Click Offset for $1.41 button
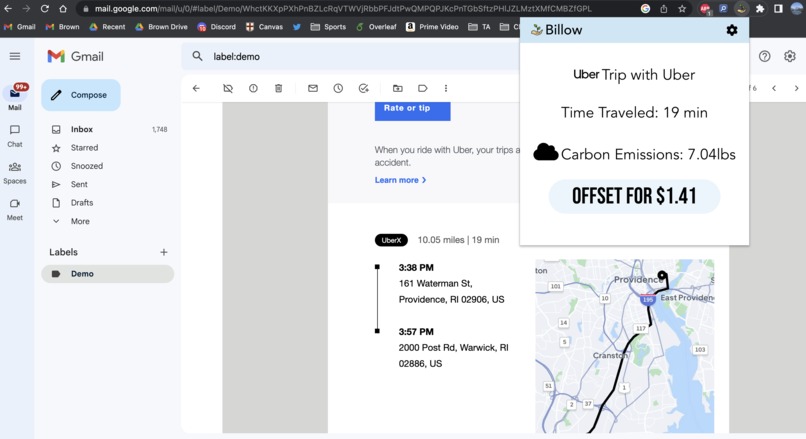Viewport: 806px width, 439px height. (x=634, y=196)
